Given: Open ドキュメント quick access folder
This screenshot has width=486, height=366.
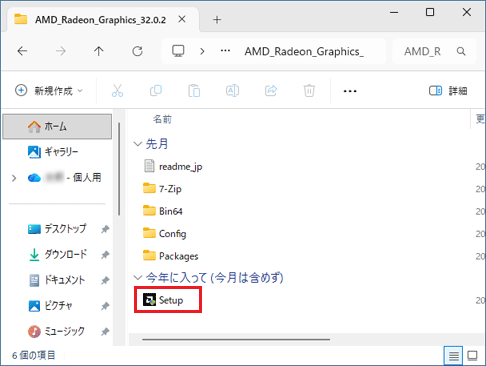Looking at the screenshot, I should pos(57,280).
